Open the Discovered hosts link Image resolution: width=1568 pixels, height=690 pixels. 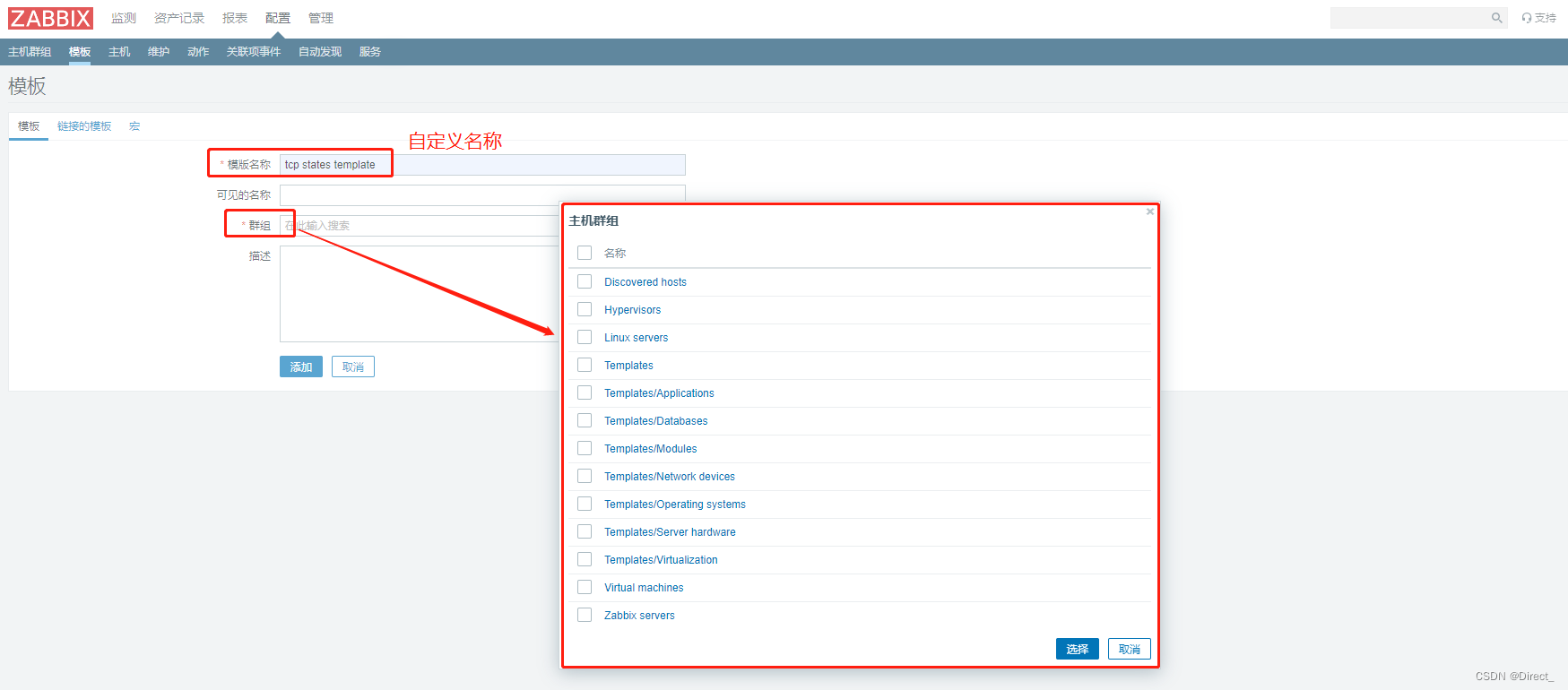pos(645,282)
